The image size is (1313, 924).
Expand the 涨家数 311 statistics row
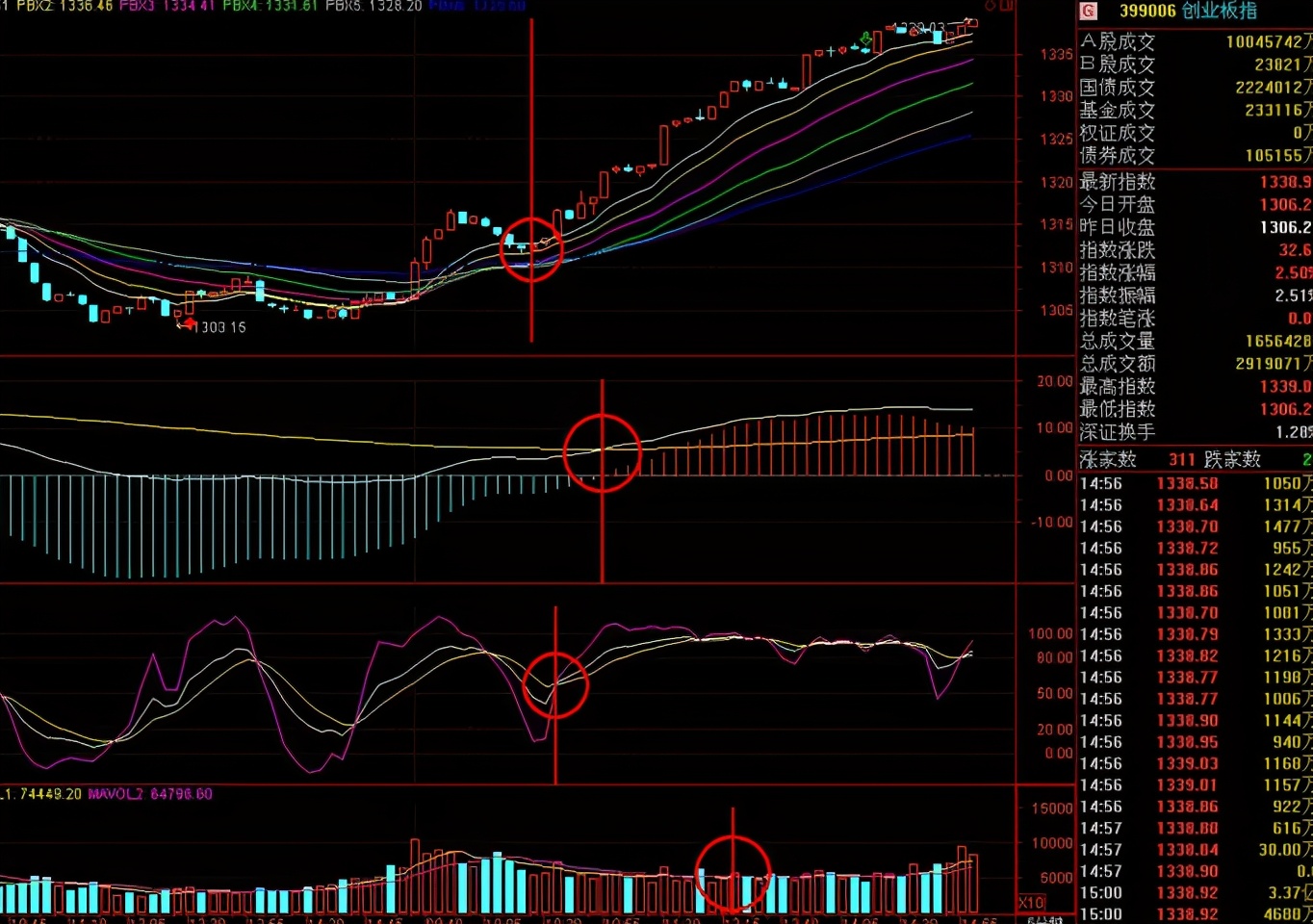[x=1152, y=459]
